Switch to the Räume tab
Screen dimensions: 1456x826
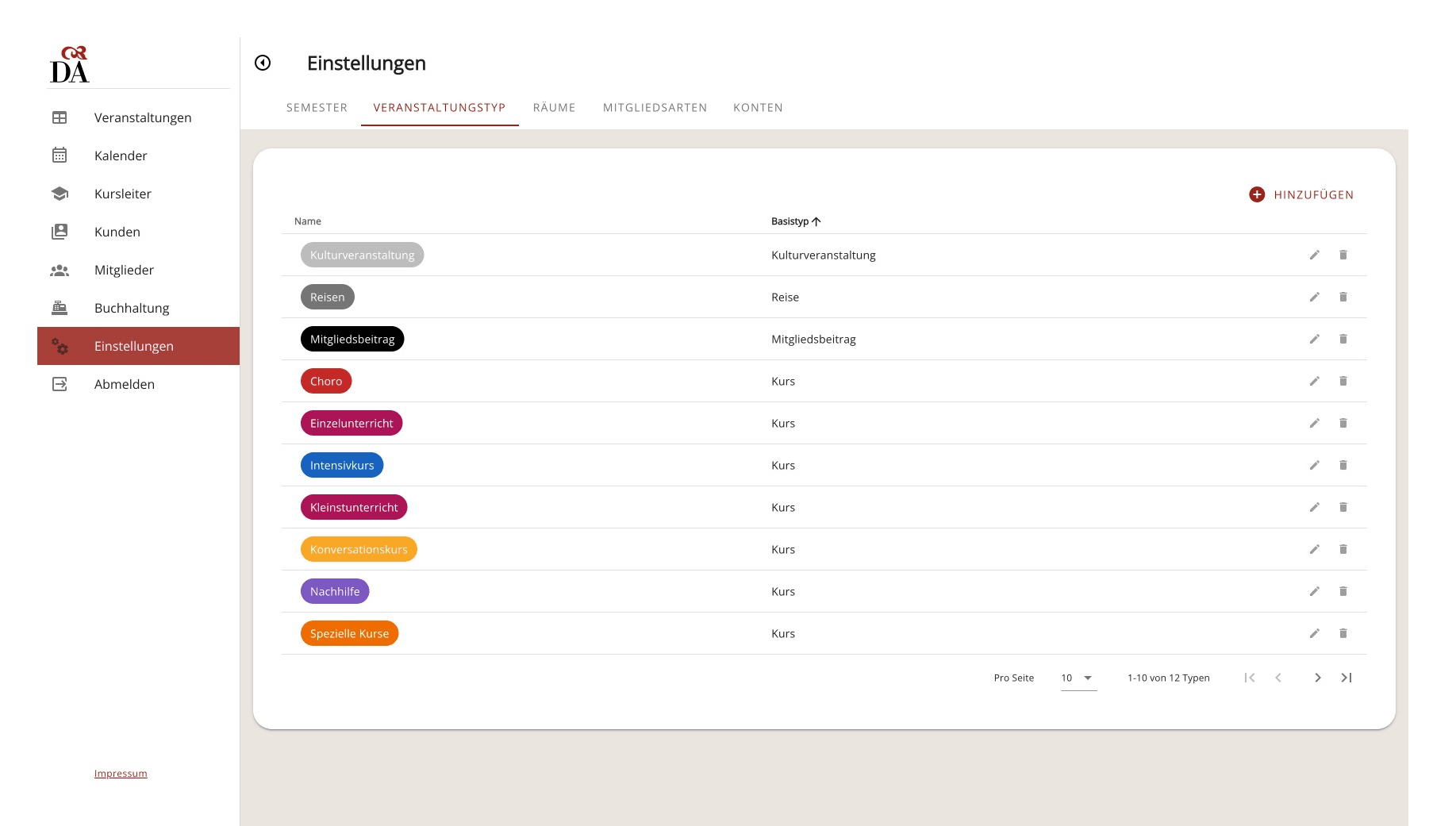(554, 108)
